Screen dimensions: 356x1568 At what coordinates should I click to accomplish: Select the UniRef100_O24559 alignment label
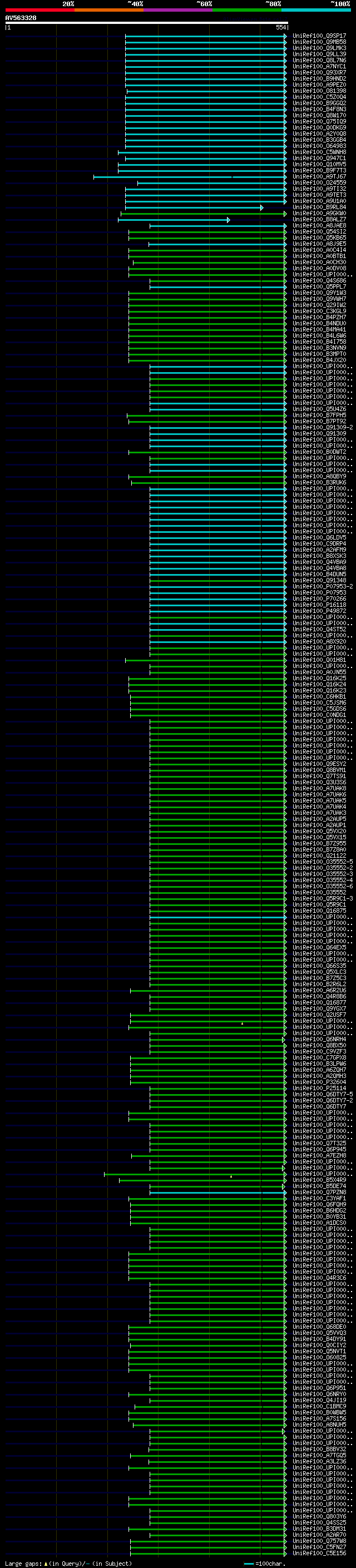tap(319, 182)
